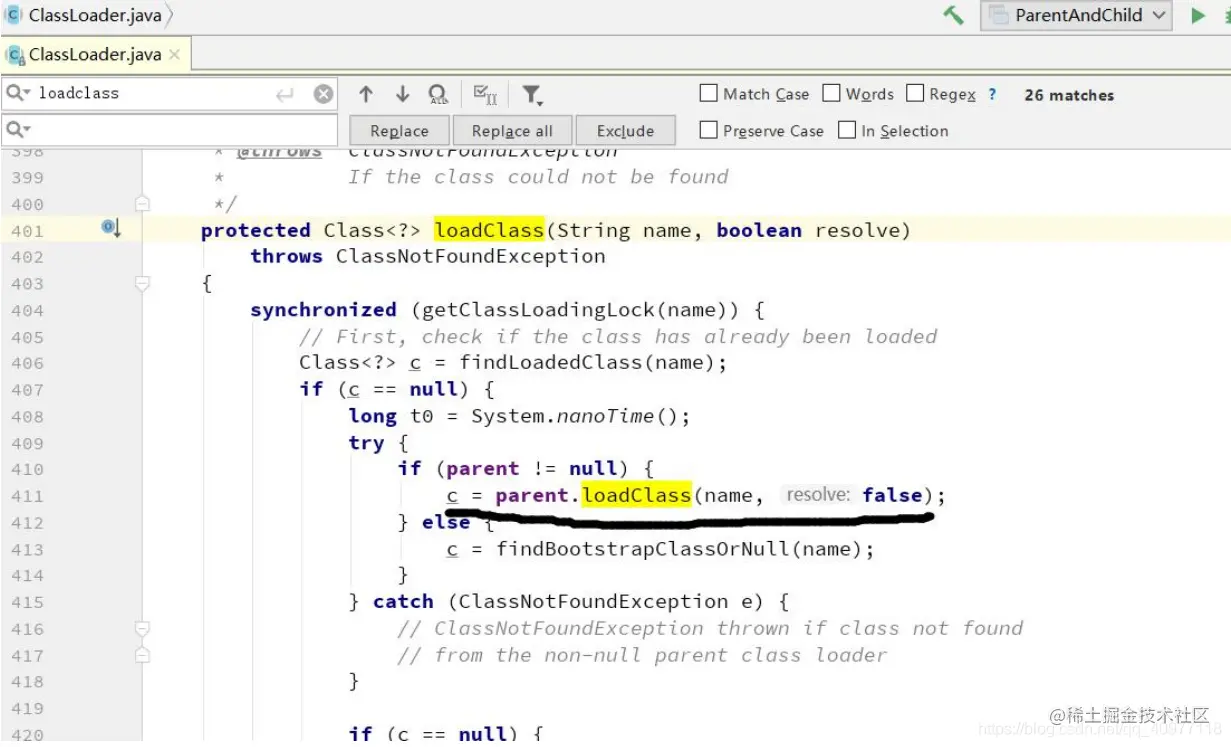Click line number 401 in gutter
1231x747 pixels.
27,231
